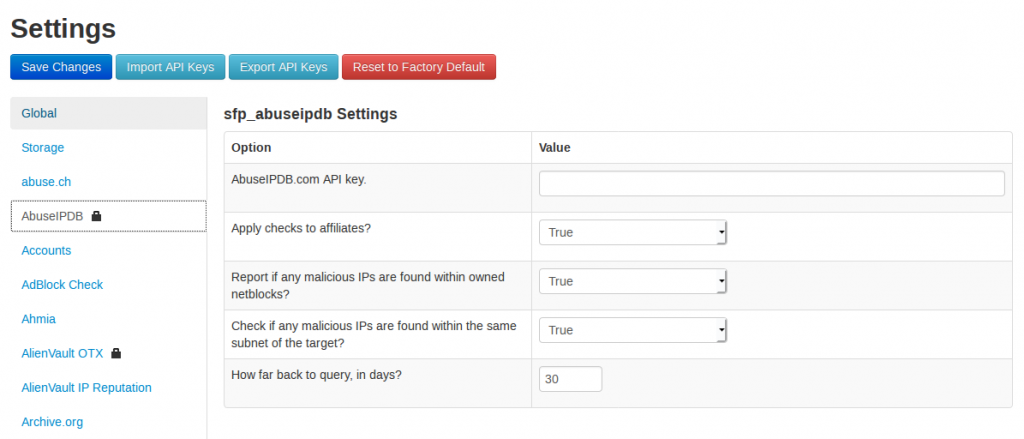Save Changes to settings
Image resolution: width=1024 pixels, height=439 pixels.
pyautogui.click(x=61, y=67)
